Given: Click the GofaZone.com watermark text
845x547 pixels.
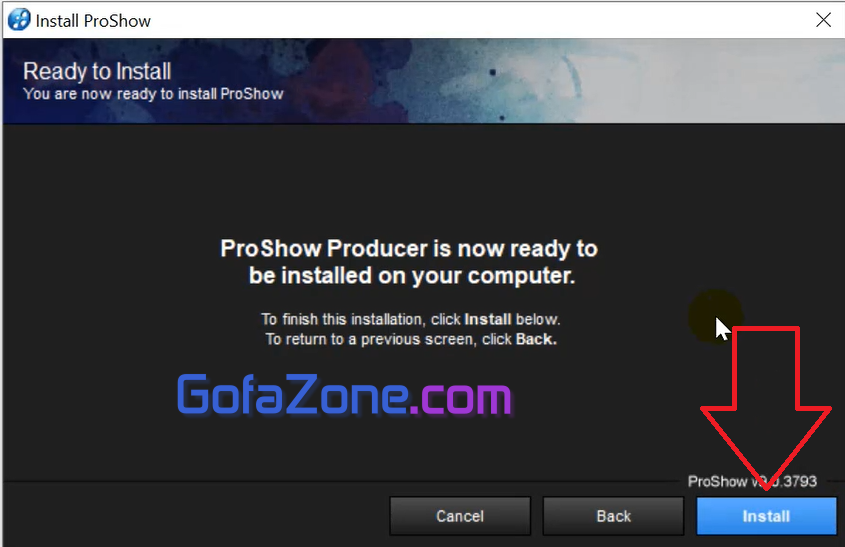Looking at the screenshot, I should (x=344, y=395).
